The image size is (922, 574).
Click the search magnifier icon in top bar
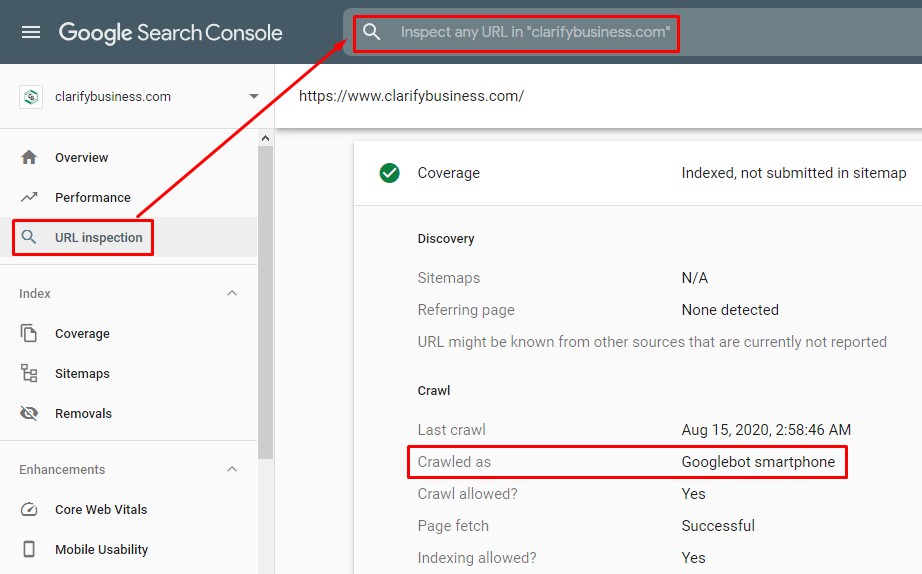(371, 32)
